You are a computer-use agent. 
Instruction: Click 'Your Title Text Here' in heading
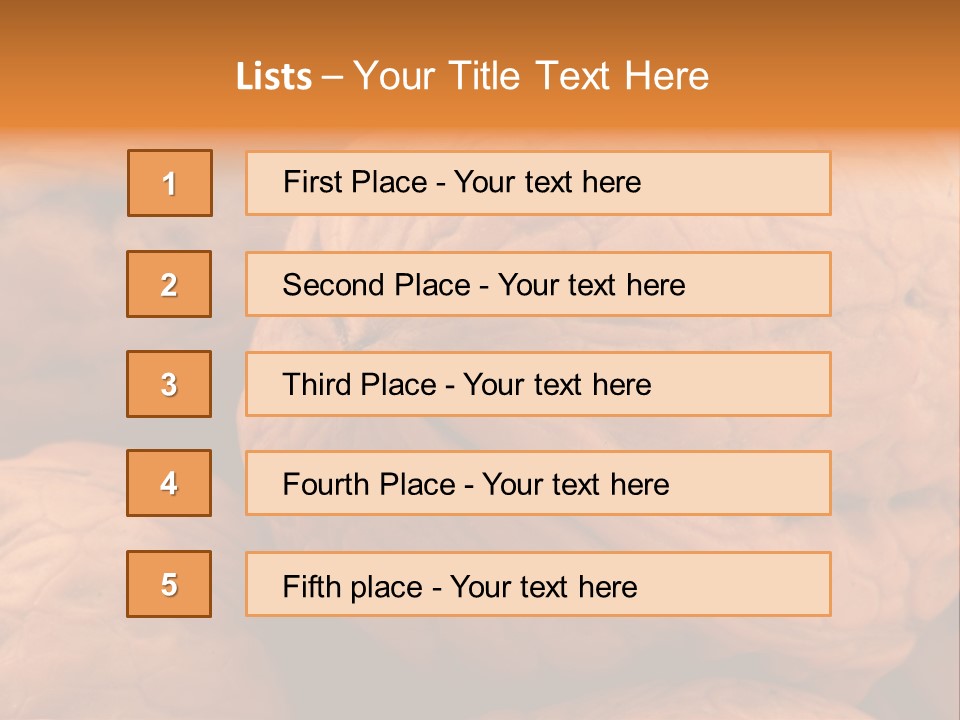pos(531,76)
